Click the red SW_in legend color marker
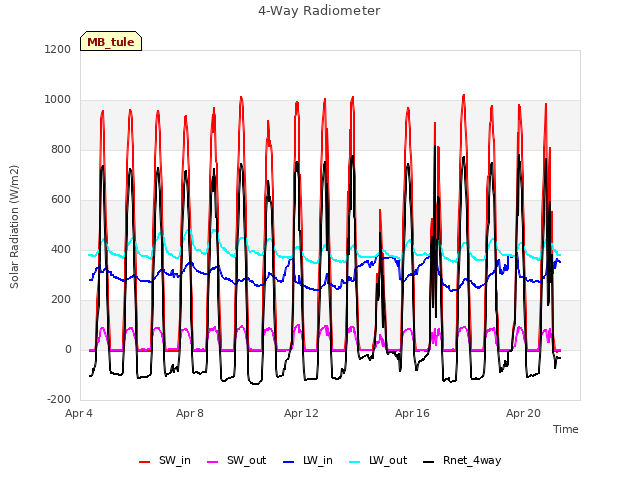 pyautogui.click(x=144, y=462)
